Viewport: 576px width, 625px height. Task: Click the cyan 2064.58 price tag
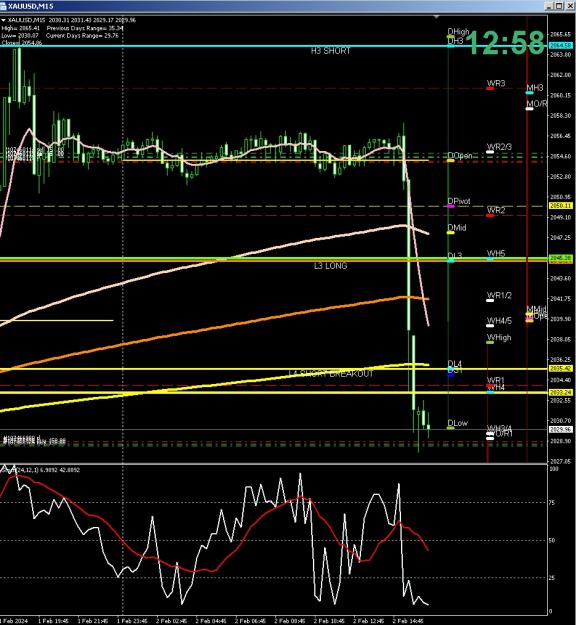(x=560, y=46)
